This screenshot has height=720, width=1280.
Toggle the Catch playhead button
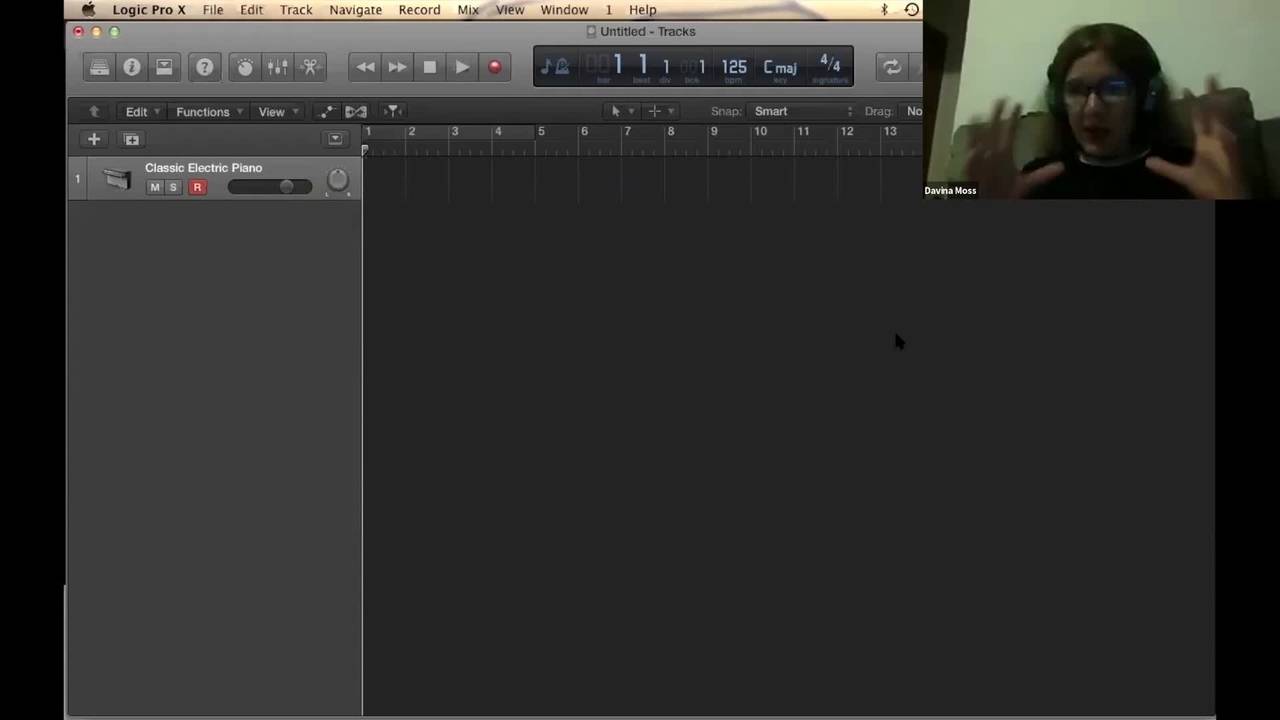393,111
